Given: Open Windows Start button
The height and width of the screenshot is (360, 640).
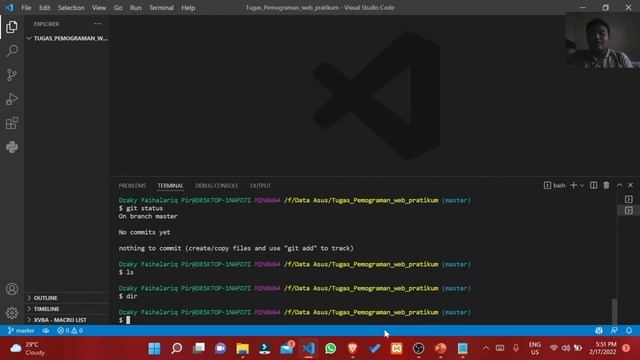Looking at the screenshot, I should coord(154,349).
